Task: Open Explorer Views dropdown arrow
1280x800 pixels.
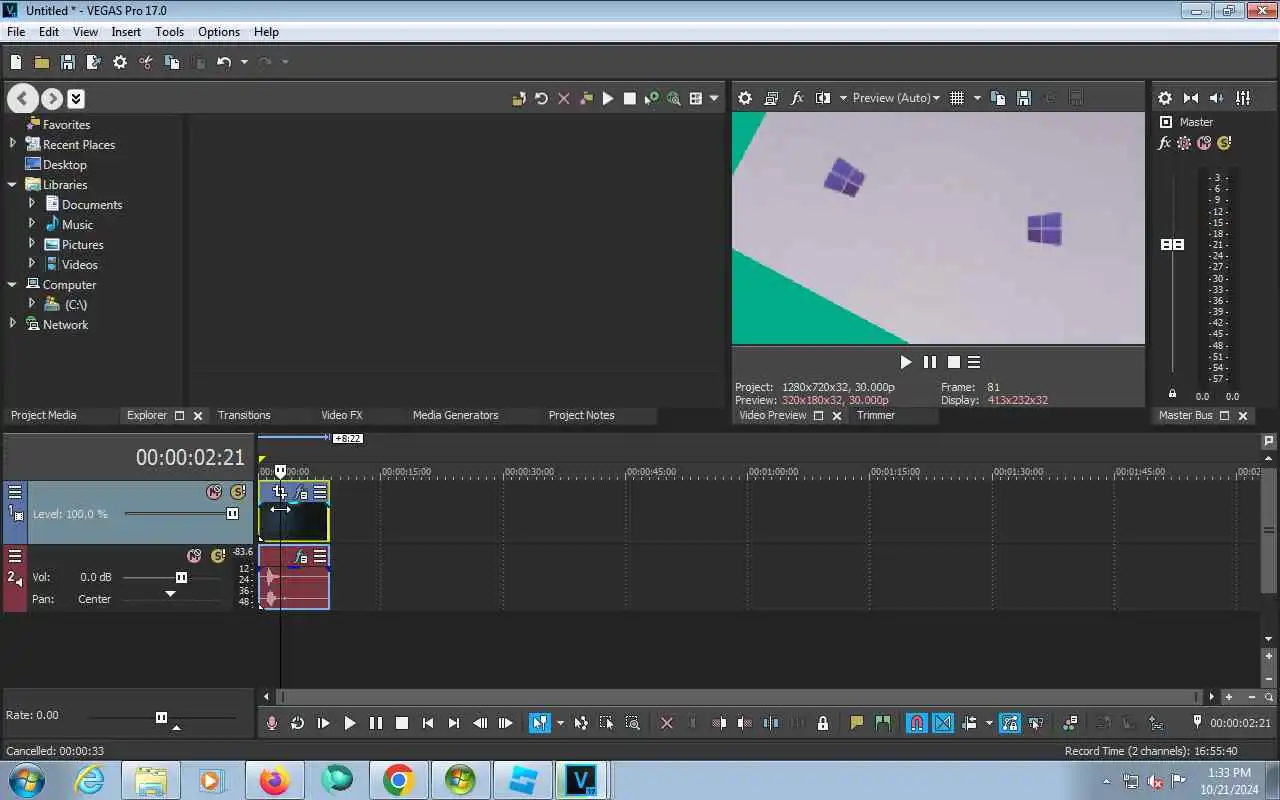Action: coord(713,98)
